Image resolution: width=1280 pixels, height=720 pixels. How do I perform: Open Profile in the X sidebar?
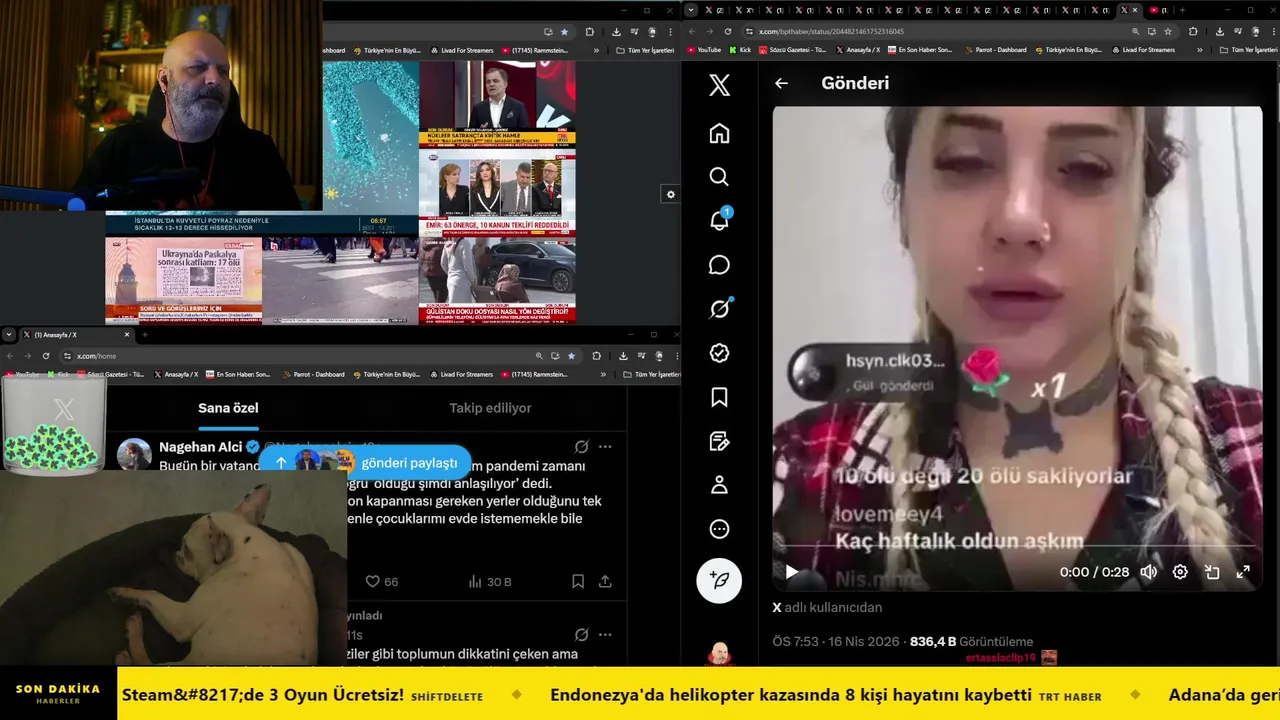tap(719, 485)
